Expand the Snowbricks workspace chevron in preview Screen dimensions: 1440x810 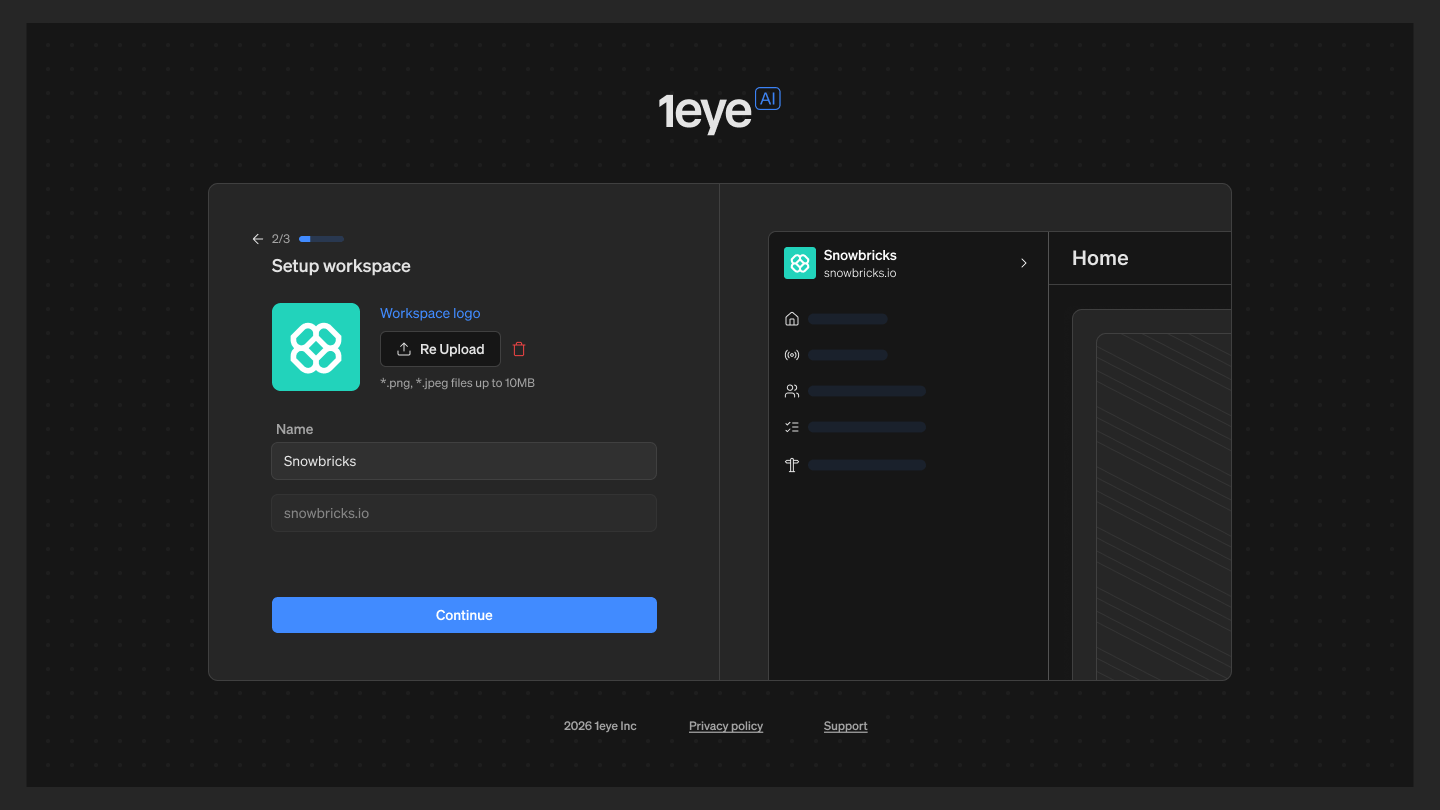[1023, 263]
